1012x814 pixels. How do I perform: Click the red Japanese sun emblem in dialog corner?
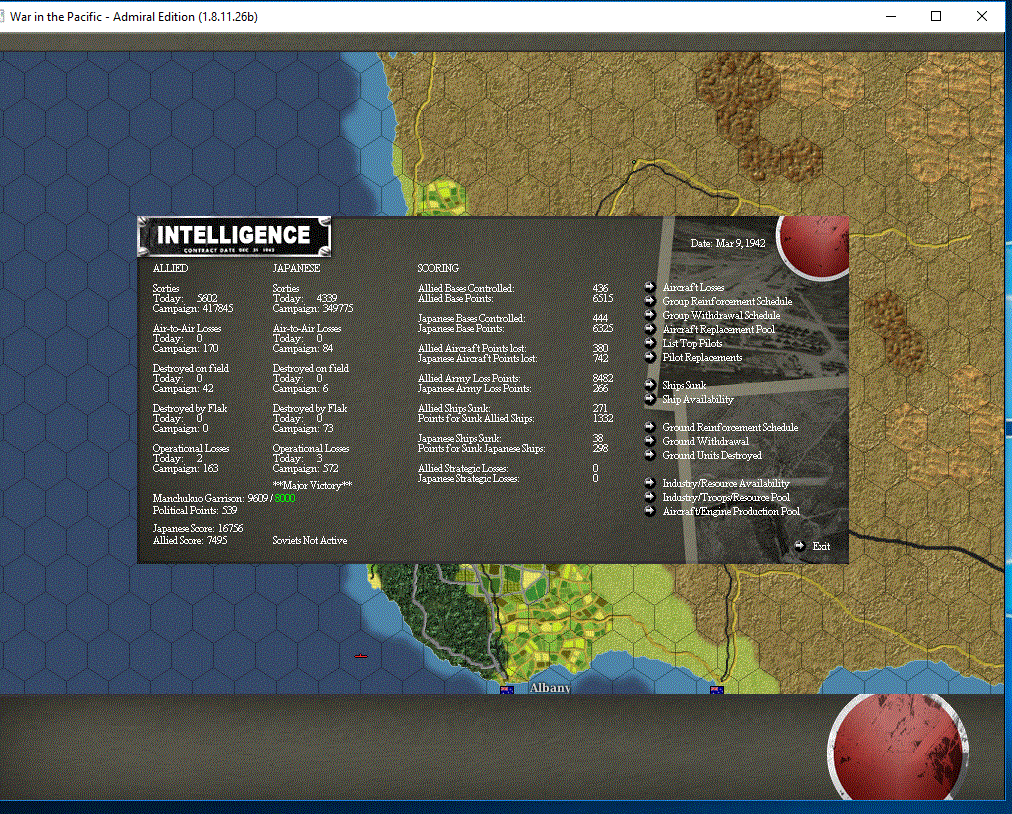813,246
